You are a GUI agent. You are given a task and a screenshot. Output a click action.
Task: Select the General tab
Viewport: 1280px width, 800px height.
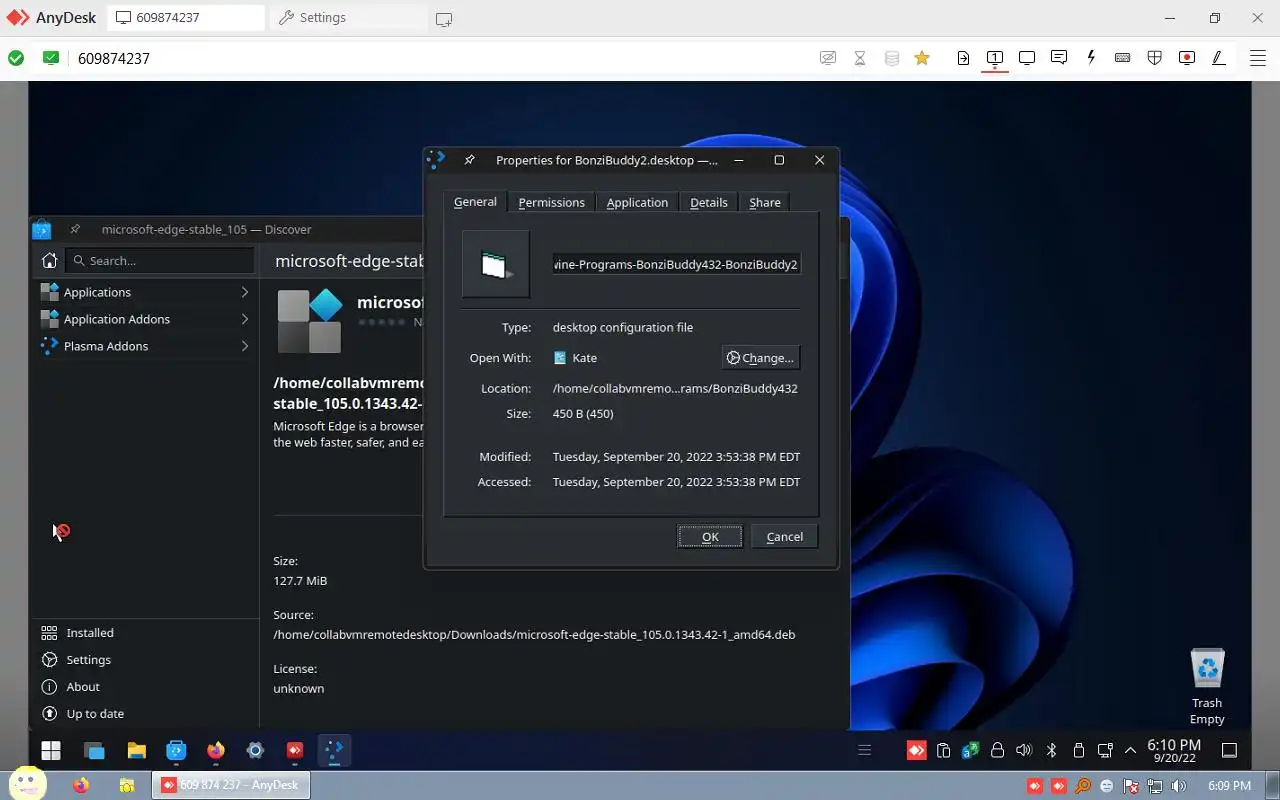click(475, 201)
